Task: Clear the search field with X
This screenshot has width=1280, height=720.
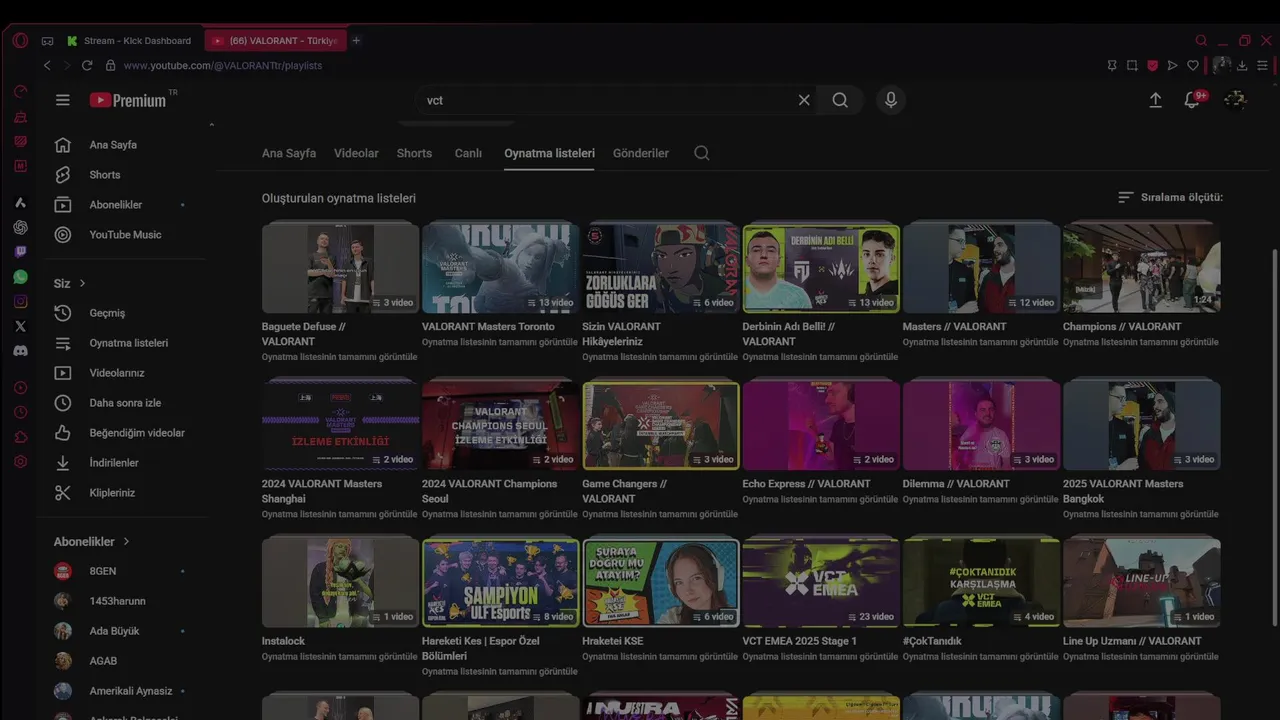Action: coord(804,100)
